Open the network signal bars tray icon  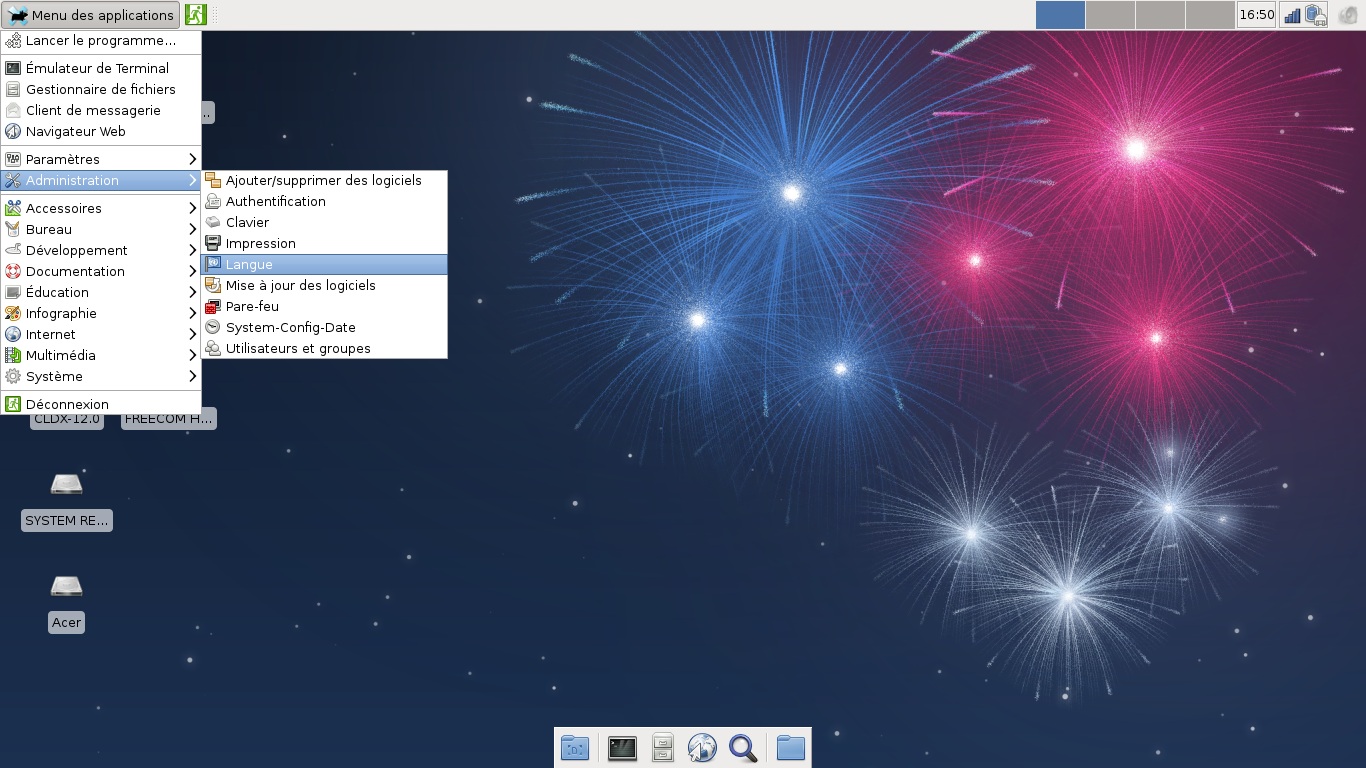pyautogui.click(x=1292, y=15)
